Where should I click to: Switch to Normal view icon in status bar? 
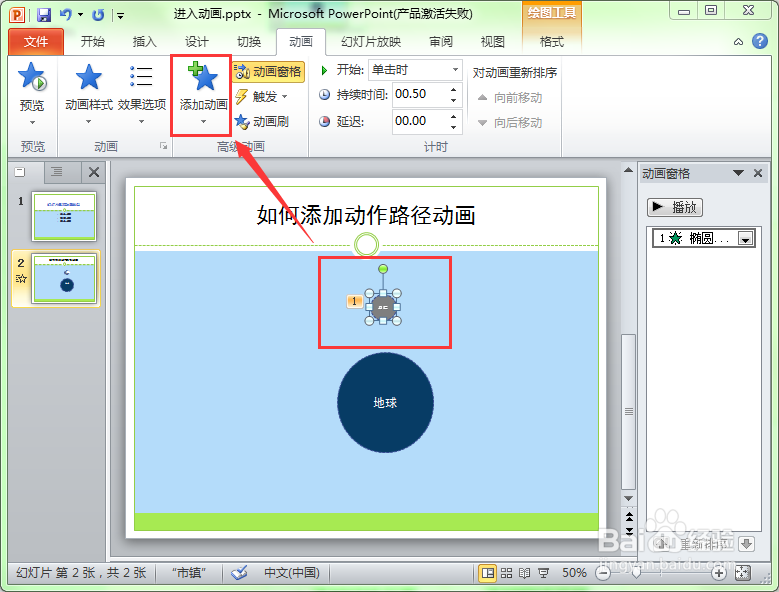487,573
